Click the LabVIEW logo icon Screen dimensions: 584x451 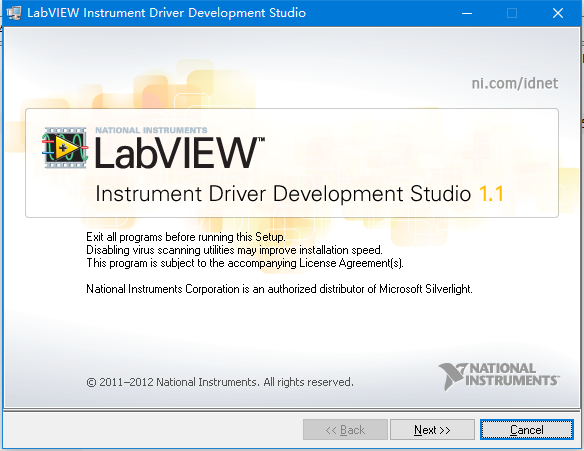point(65,148)
